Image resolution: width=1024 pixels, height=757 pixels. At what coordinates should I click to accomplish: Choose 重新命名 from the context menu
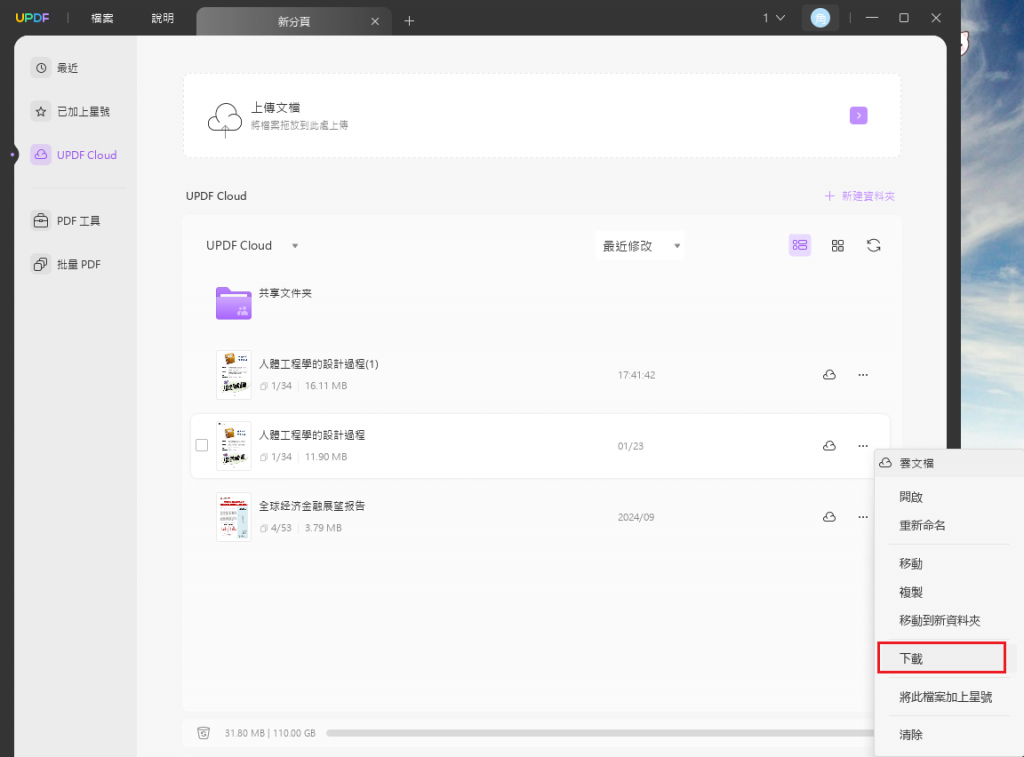[922, 526]
